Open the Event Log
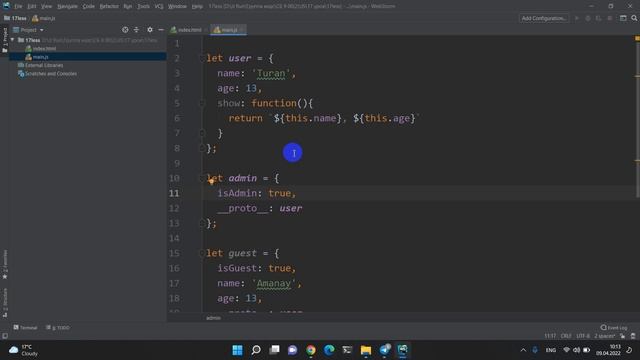The image size is (640, 360). pyautogui.click(x=613, y=327)
